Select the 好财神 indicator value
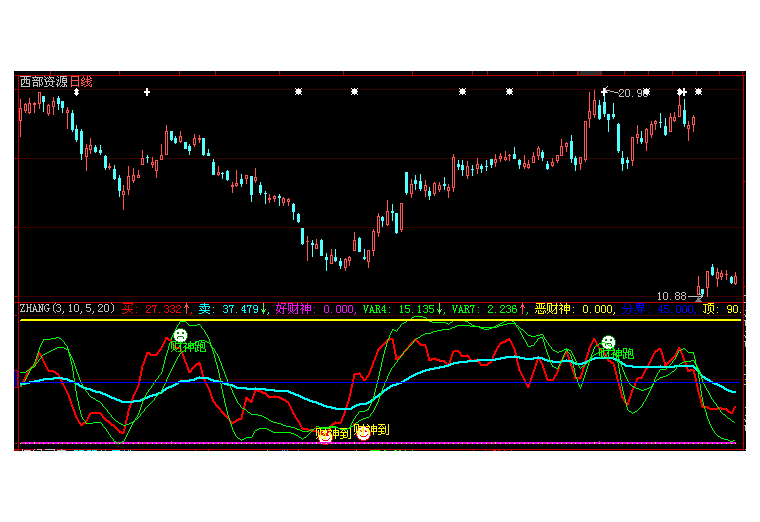760x522 pixels. coord(316,309)
